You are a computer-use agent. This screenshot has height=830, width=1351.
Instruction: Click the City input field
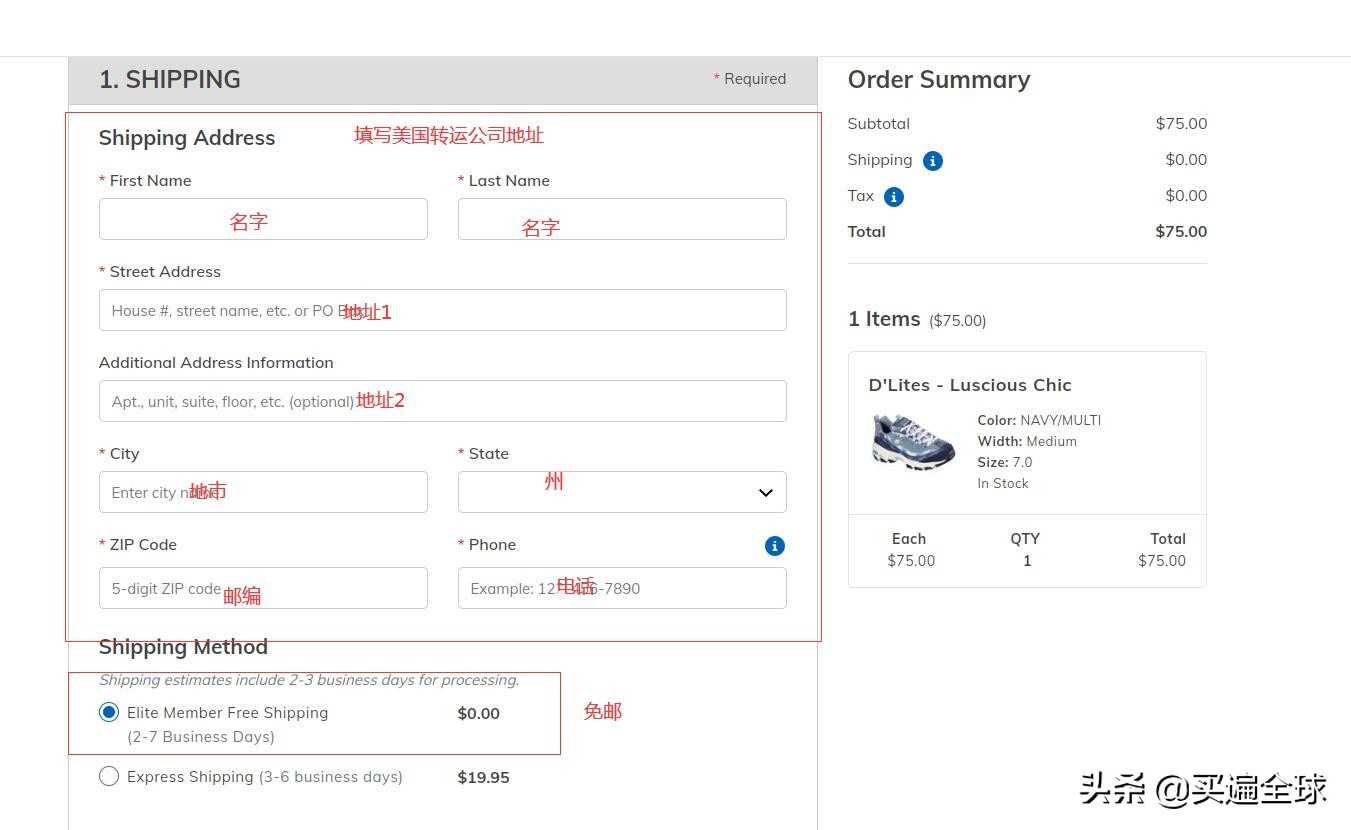(263, 491)
